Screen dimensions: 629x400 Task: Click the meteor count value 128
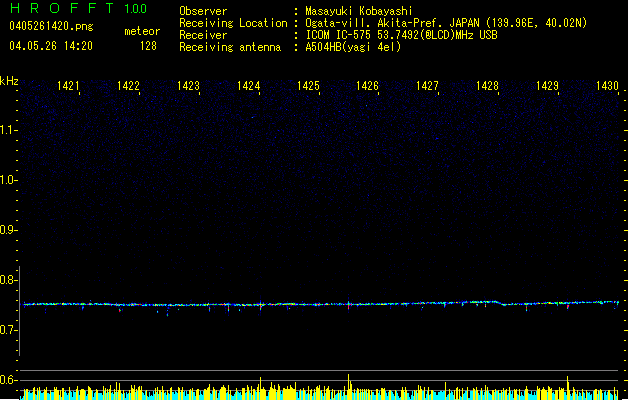pos(148,46)
